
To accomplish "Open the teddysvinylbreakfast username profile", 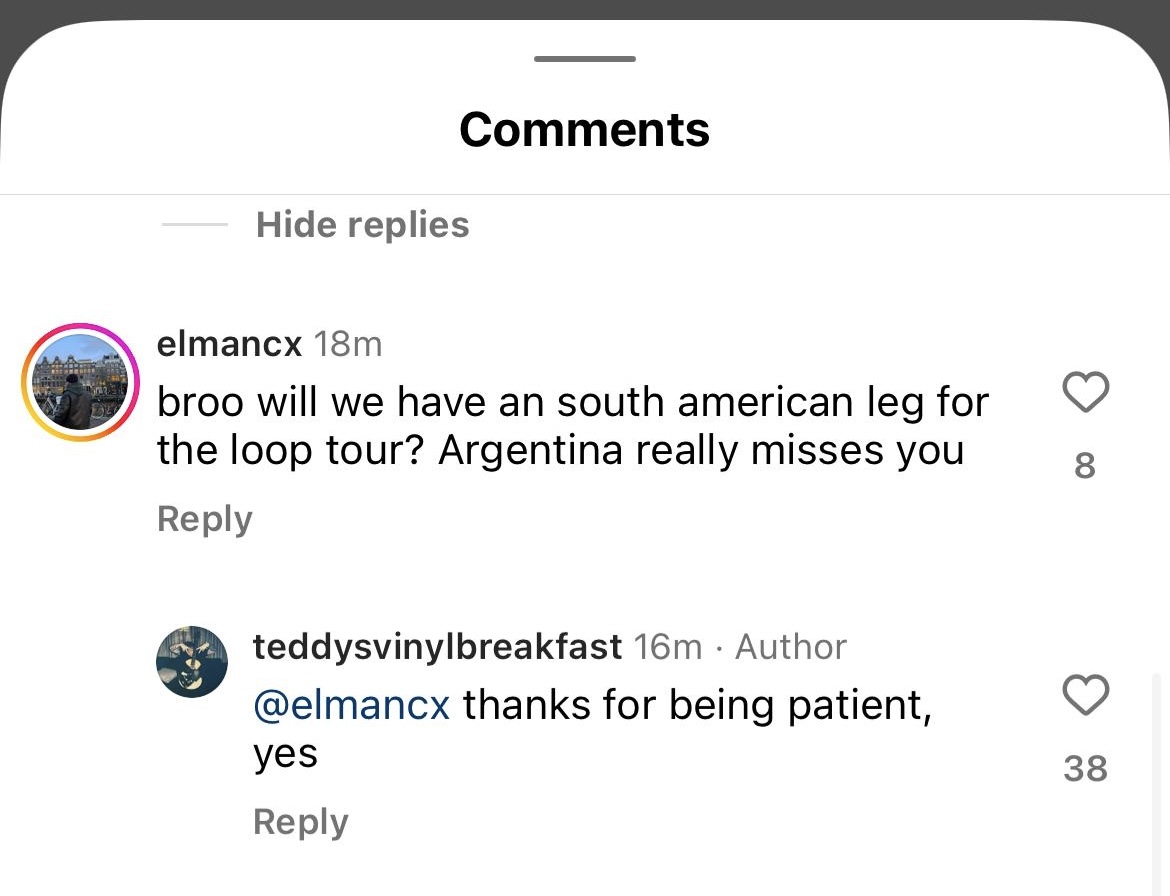I will tap(437, 647).
